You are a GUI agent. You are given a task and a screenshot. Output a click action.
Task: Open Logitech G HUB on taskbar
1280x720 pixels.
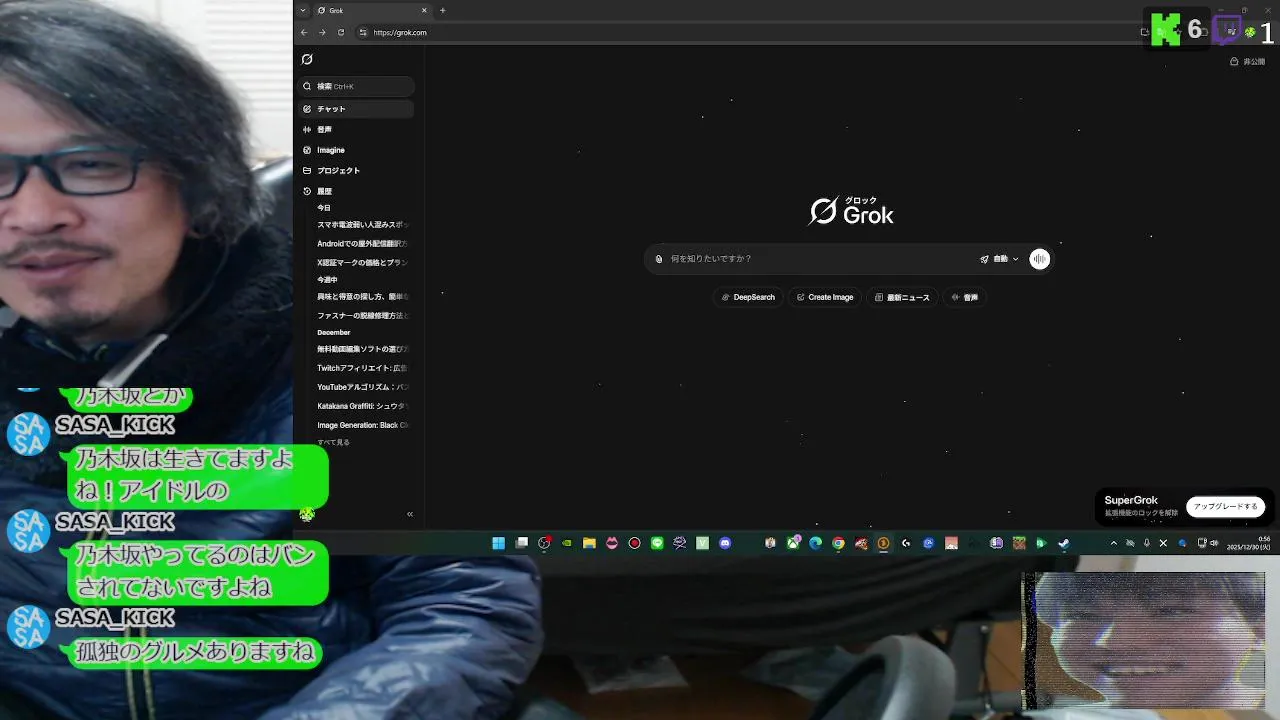point(906,543)
